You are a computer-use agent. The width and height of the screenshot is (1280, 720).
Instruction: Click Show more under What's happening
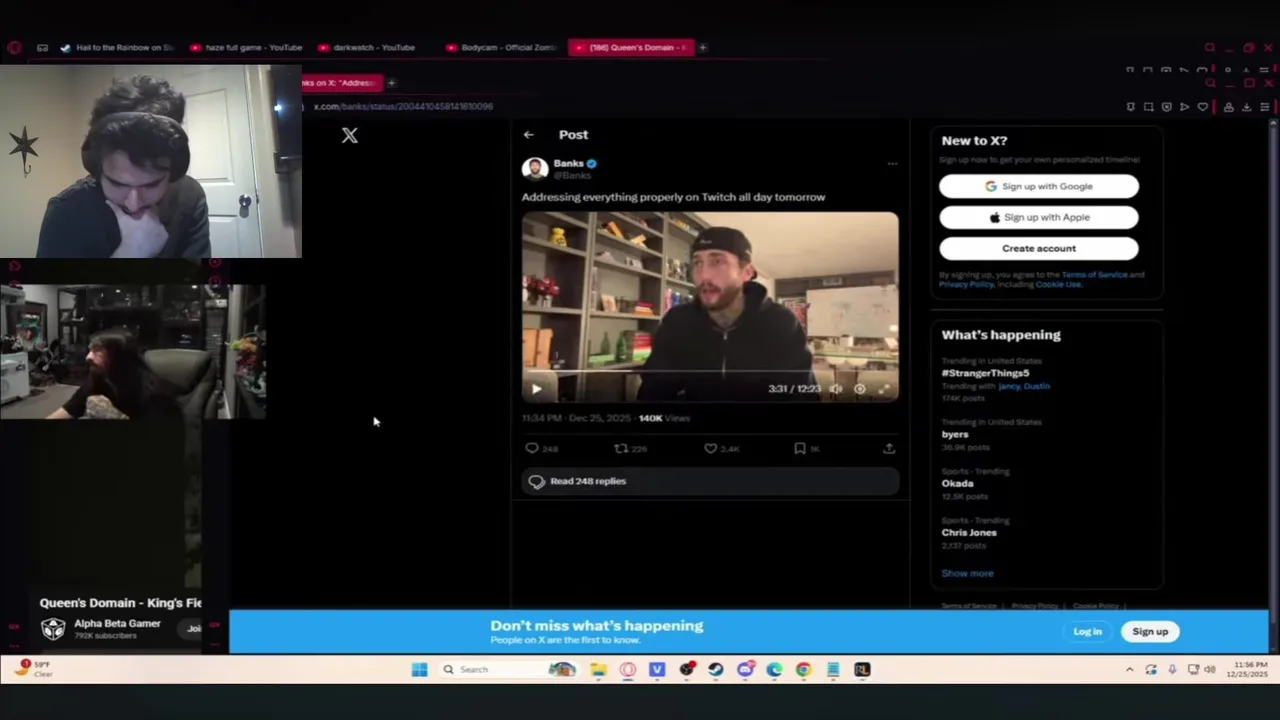[967, 573]
